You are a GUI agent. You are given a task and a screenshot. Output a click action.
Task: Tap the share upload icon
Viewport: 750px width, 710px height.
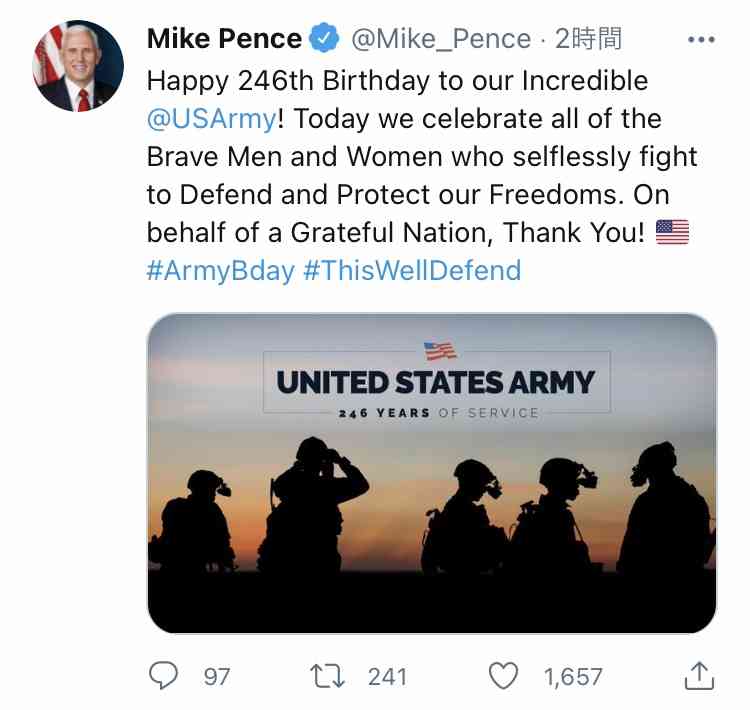pyautogui.click(x=699, y=677)
